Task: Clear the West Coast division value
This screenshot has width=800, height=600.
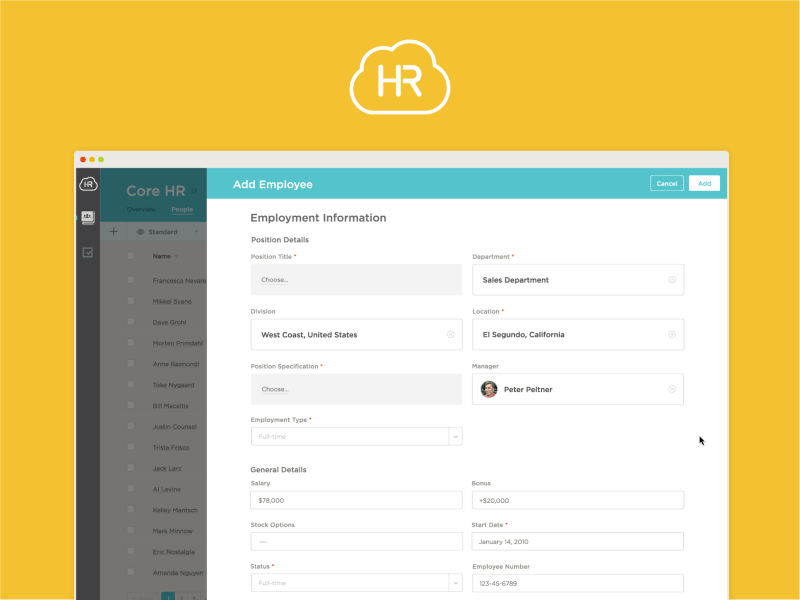Action: (450, 335)
